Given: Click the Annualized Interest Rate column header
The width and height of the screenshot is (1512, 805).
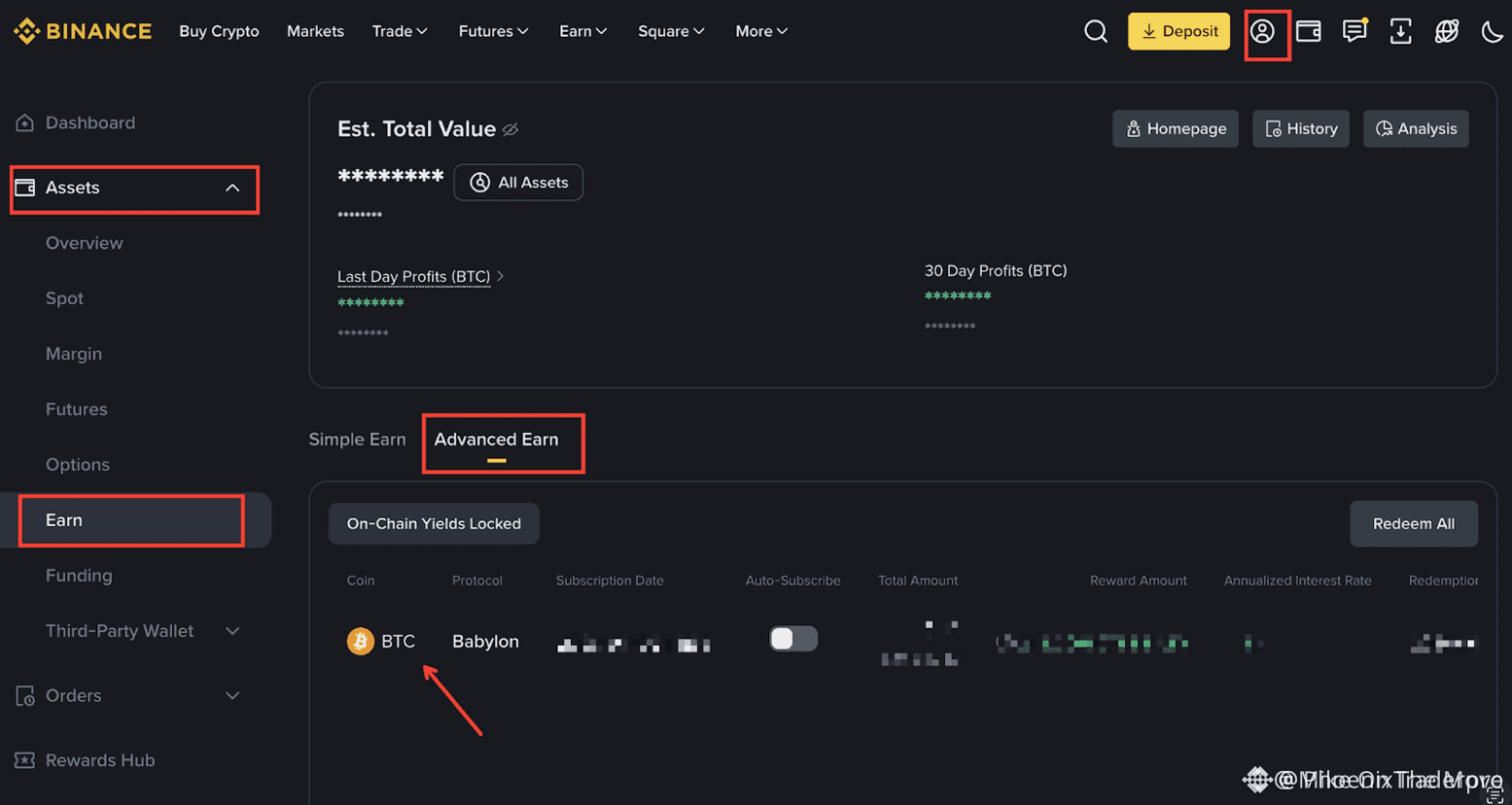Looking at the screenshot, I should (x=1298, y=580).
